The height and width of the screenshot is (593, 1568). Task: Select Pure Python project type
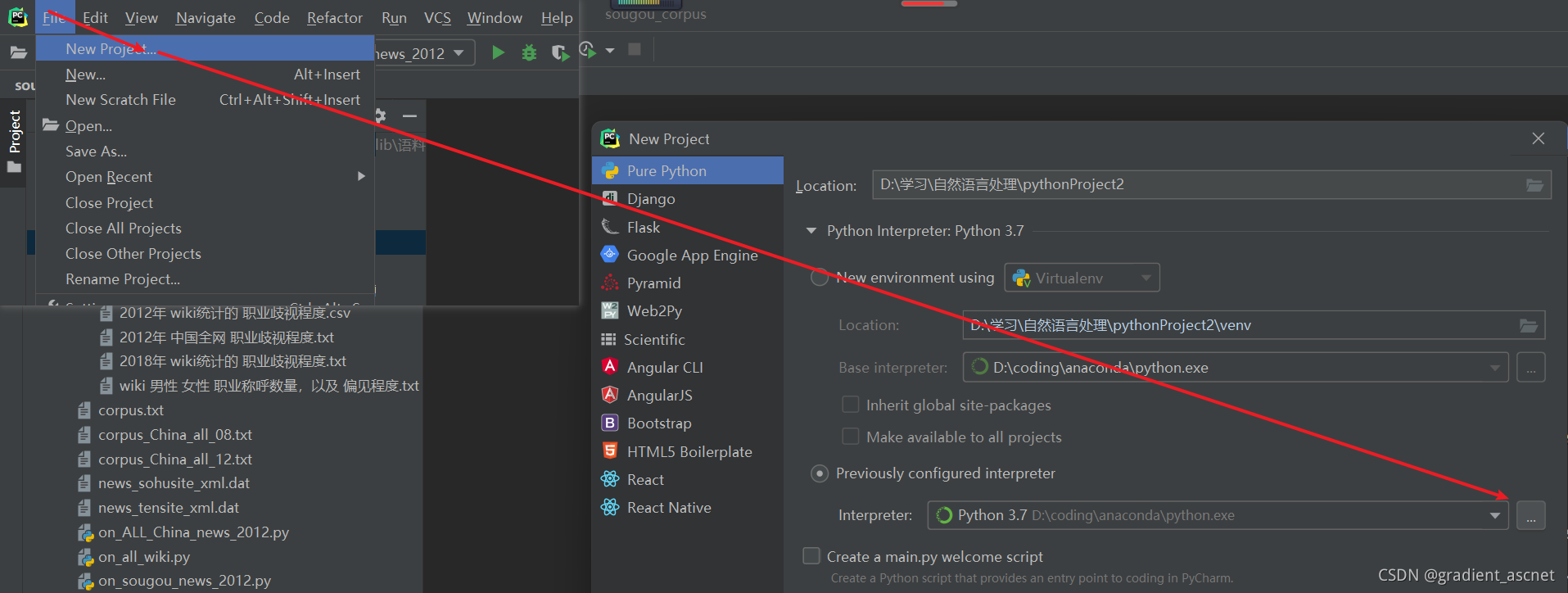click(688, 170)
